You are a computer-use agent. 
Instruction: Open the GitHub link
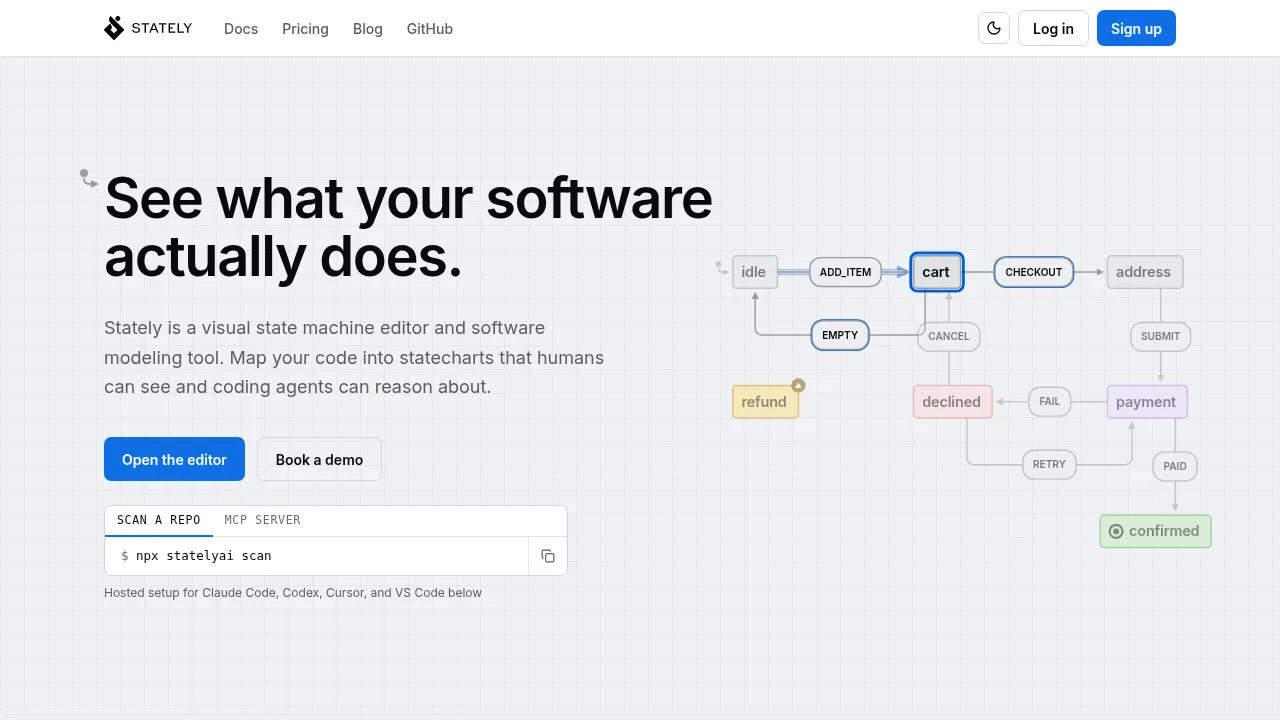430,29
